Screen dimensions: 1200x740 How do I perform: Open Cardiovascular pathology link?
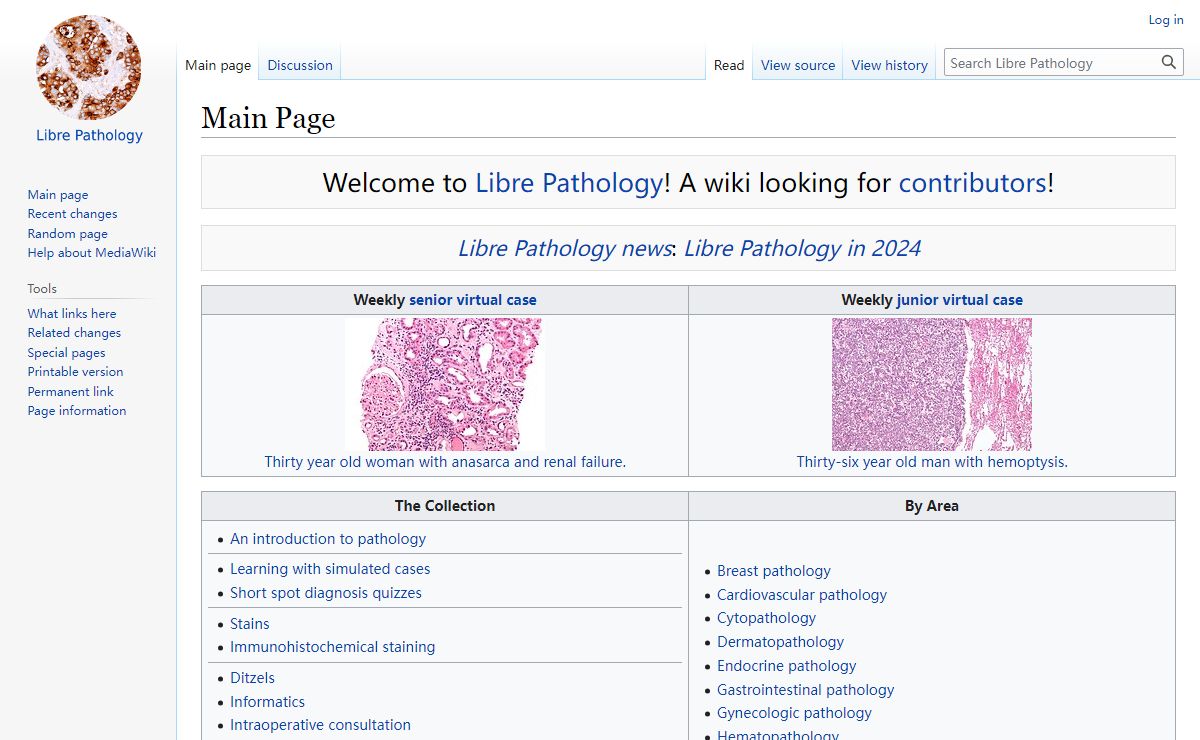click(x=802, y=595)
